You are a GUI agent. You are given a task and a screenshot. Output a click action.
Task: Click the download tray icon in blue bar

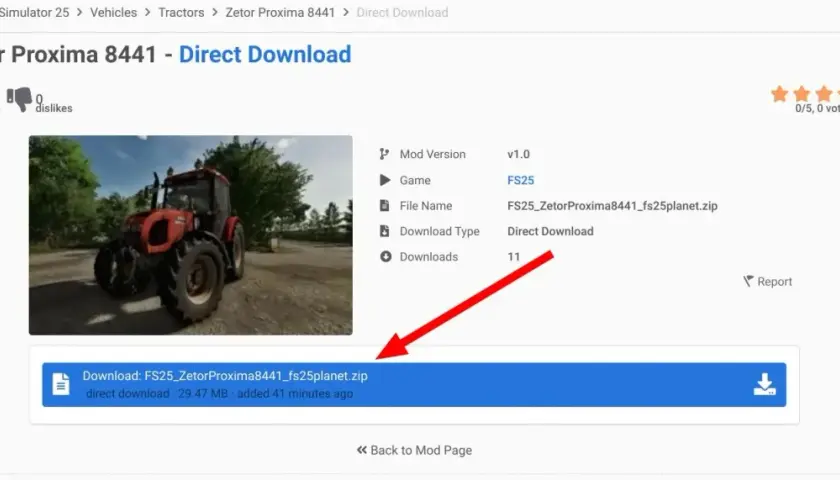click(x=764, y=385)
